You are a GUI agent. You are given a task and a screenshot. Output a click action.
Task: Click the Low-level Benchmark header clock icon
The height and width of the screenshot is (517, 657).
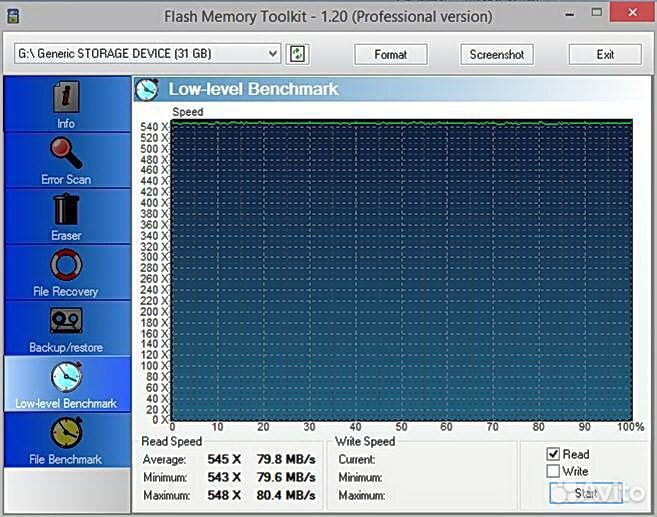coord(147,89)
